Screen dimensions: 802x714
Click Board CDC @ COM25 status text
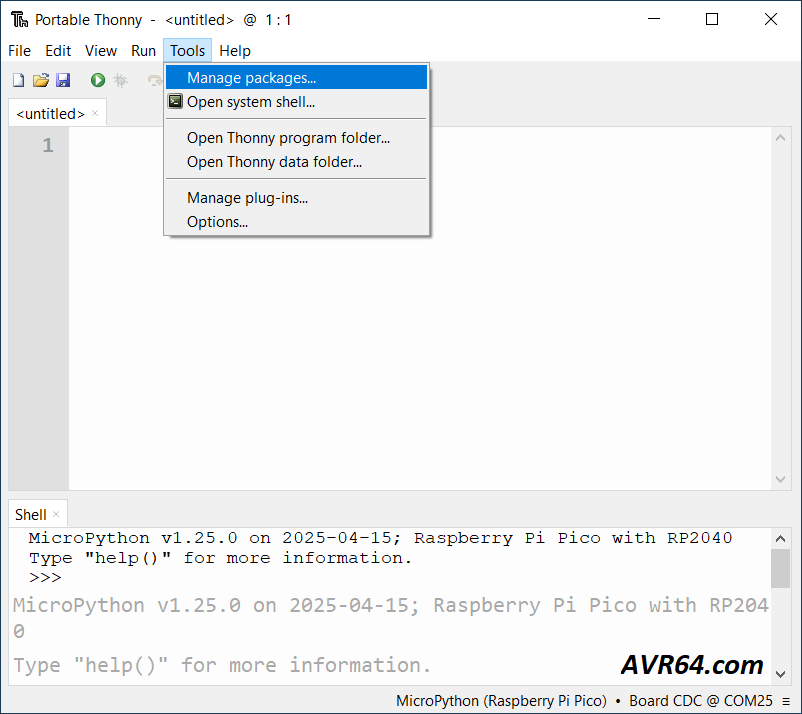[x=701, y=701]
